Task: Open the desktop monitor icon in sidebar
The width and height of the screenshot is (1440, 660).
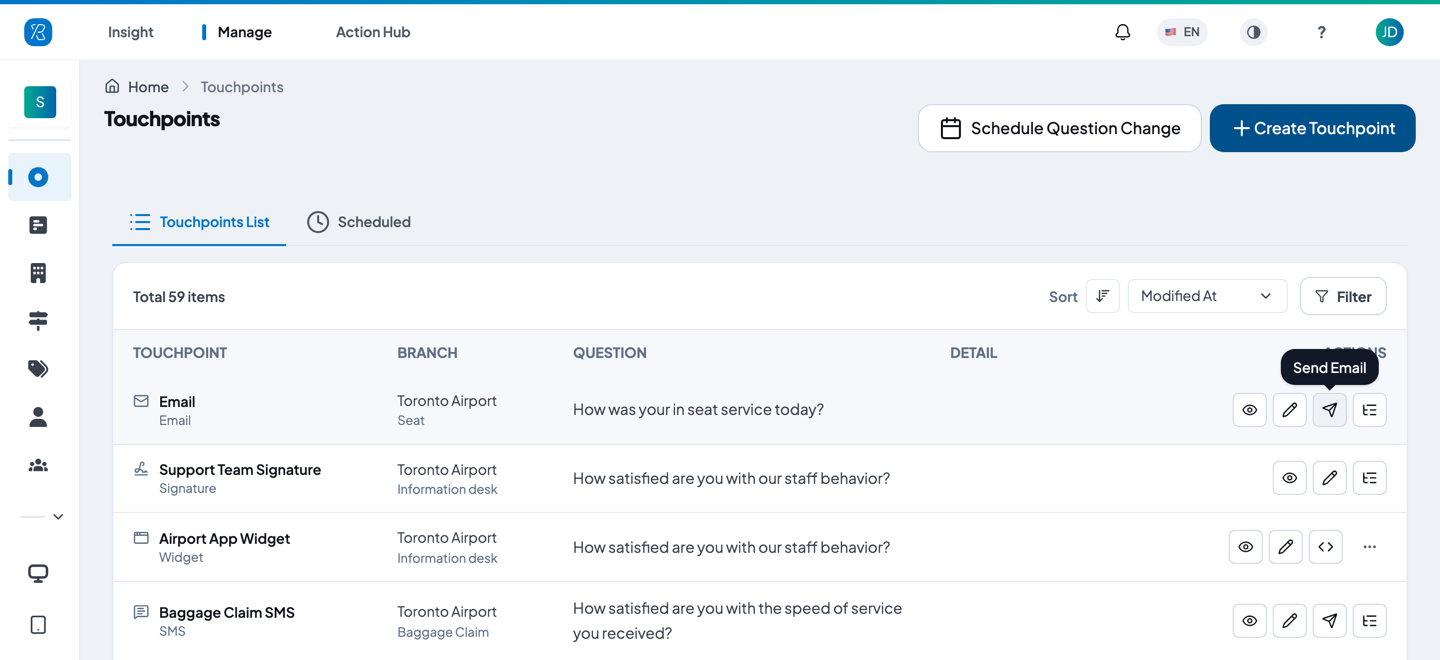Action: (x=38, y=573)
